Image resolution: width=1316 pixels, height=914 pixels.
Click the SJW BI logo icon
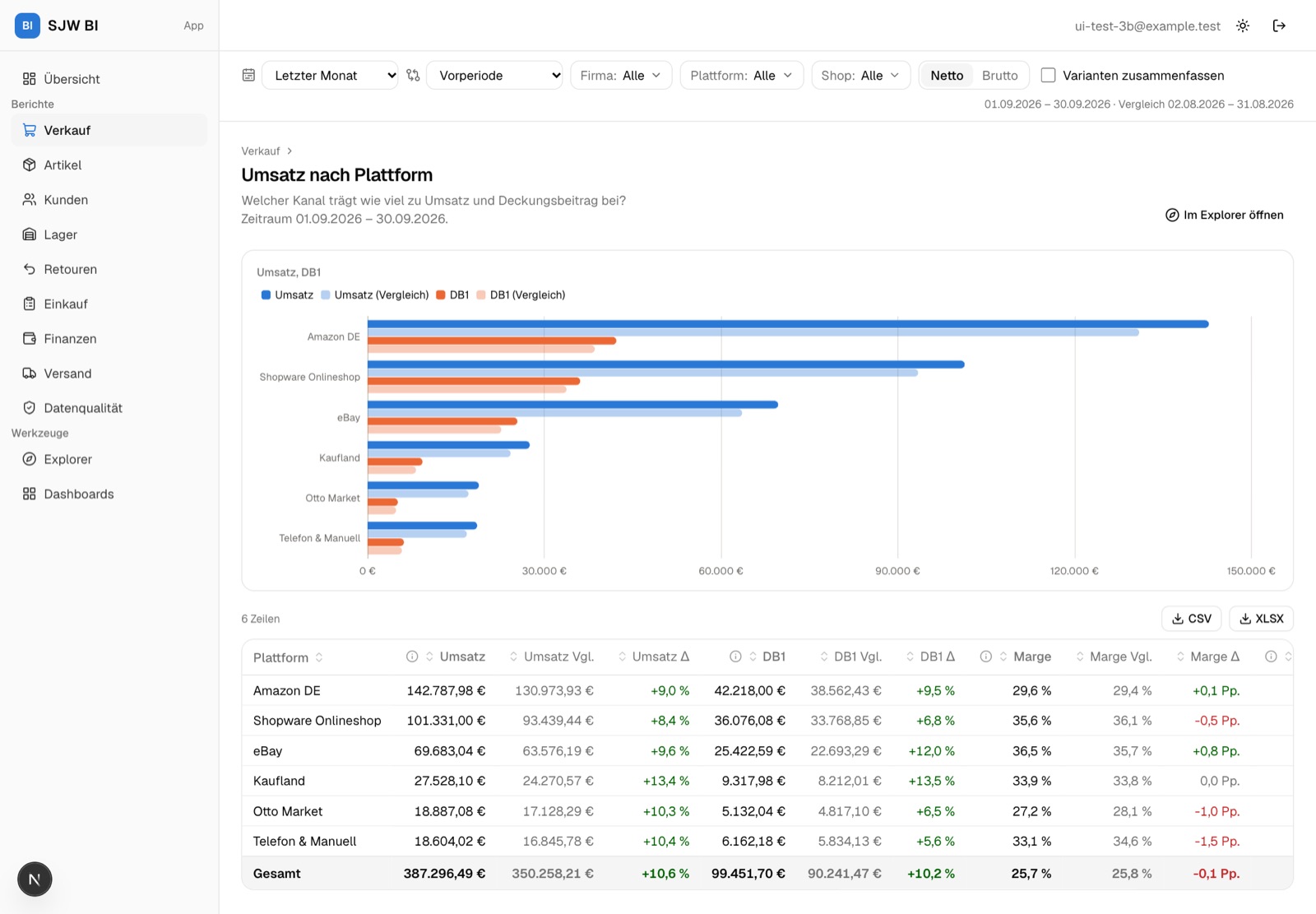coord(27,26)
